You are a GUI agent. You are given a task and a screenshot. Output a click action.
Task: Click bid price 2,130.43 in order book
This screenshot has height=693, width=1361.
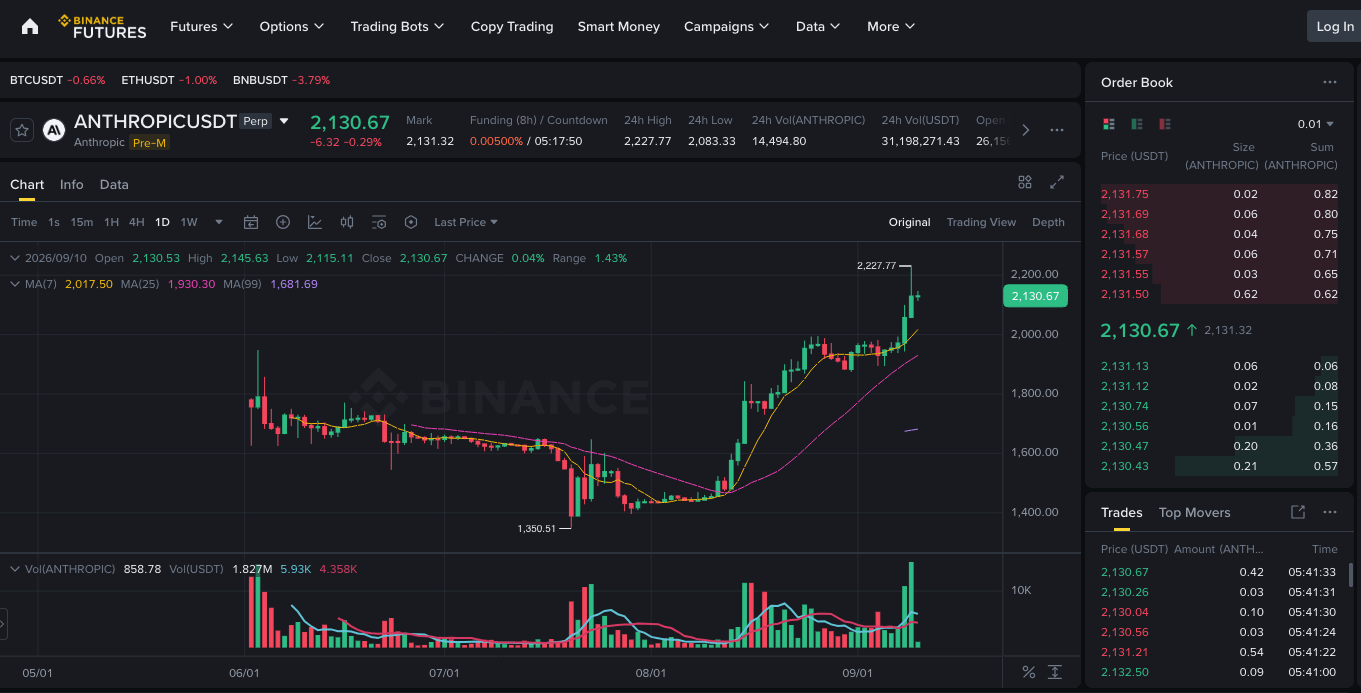tap(1124, 466)
